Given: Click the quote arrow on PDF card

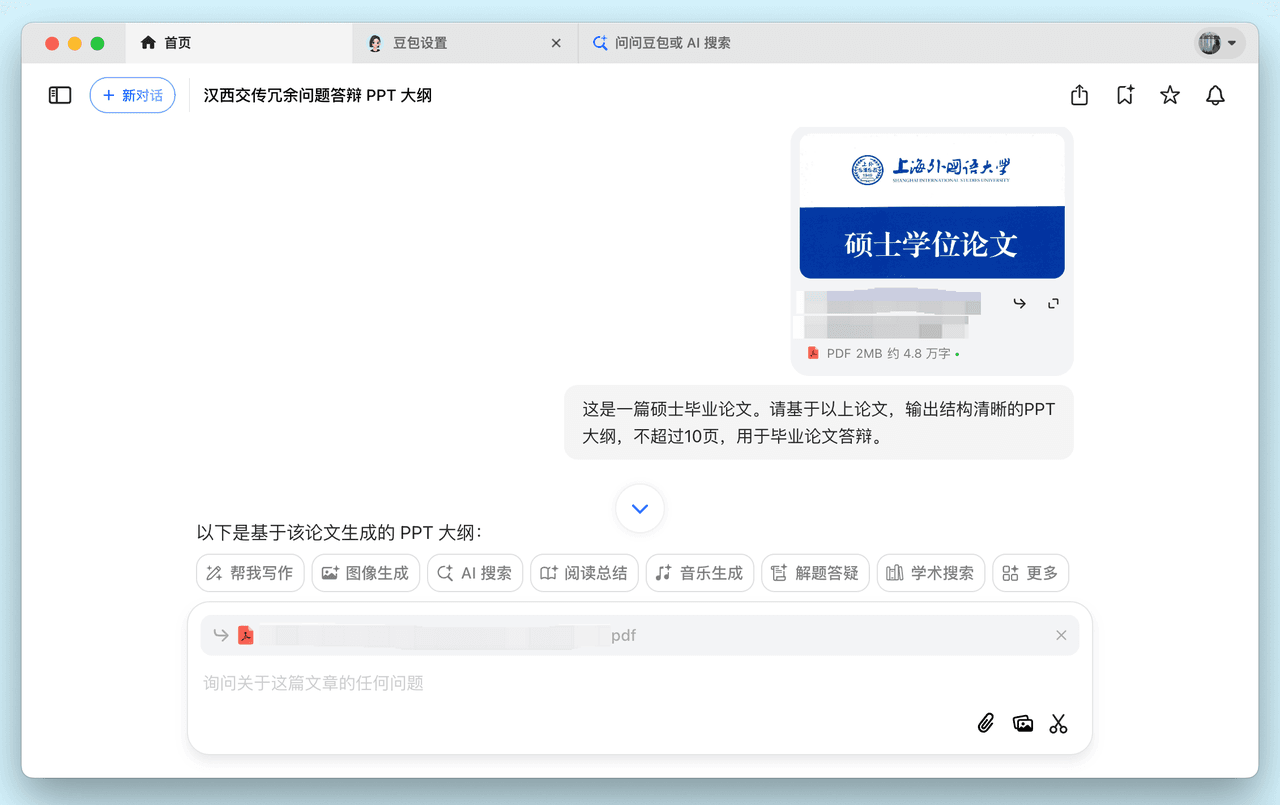Looking at the screenshot, I should [x=1019, y=303].
